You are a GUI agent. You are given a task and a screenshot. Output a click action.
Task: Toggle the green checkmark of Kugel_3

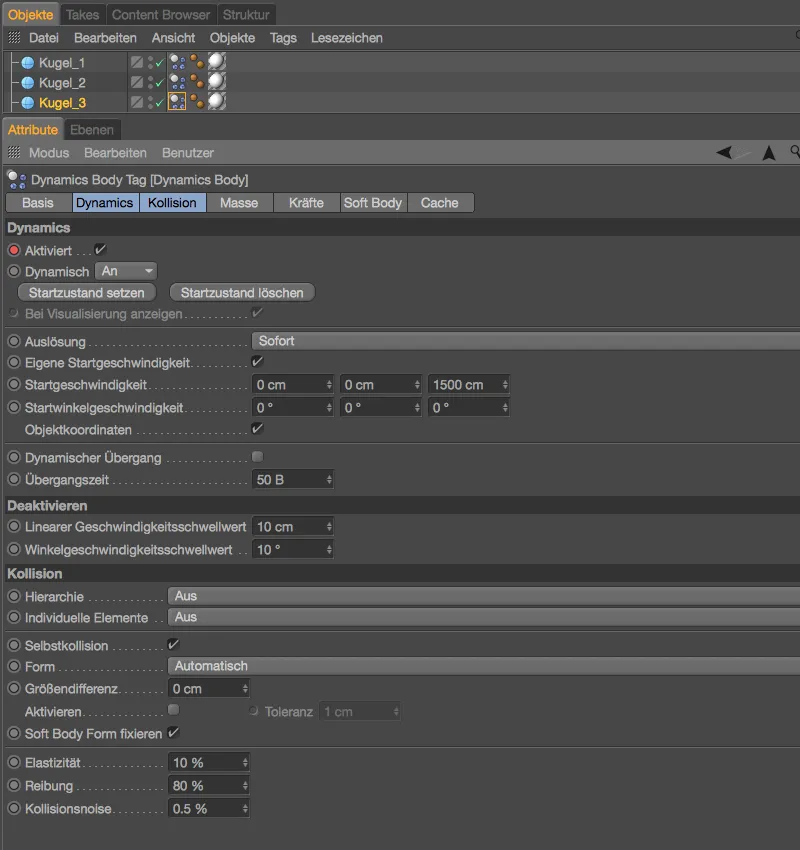click(158, 103)
